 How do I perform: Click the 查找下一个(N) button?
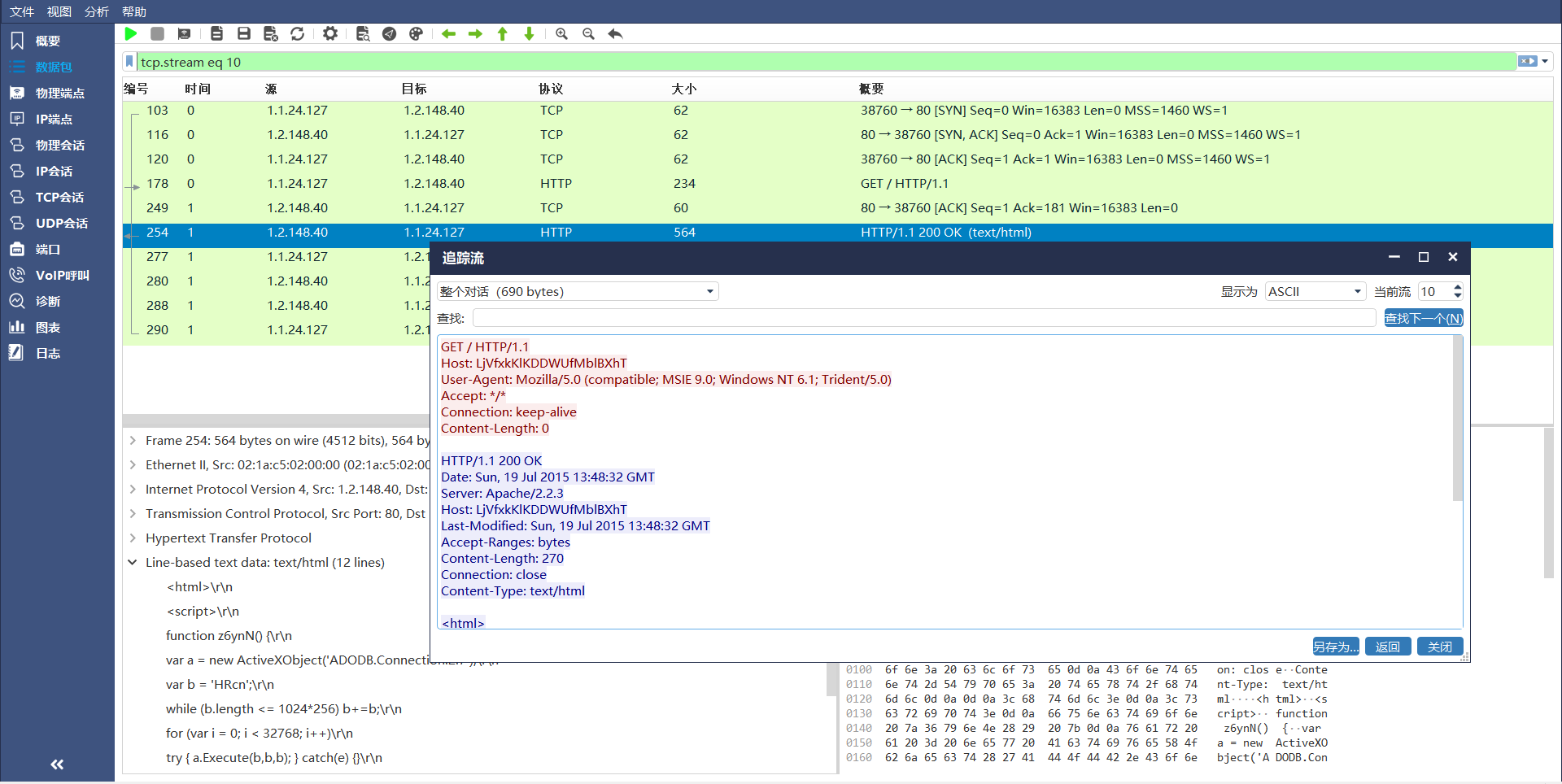pyautogui.click(x=1424, y=318)
